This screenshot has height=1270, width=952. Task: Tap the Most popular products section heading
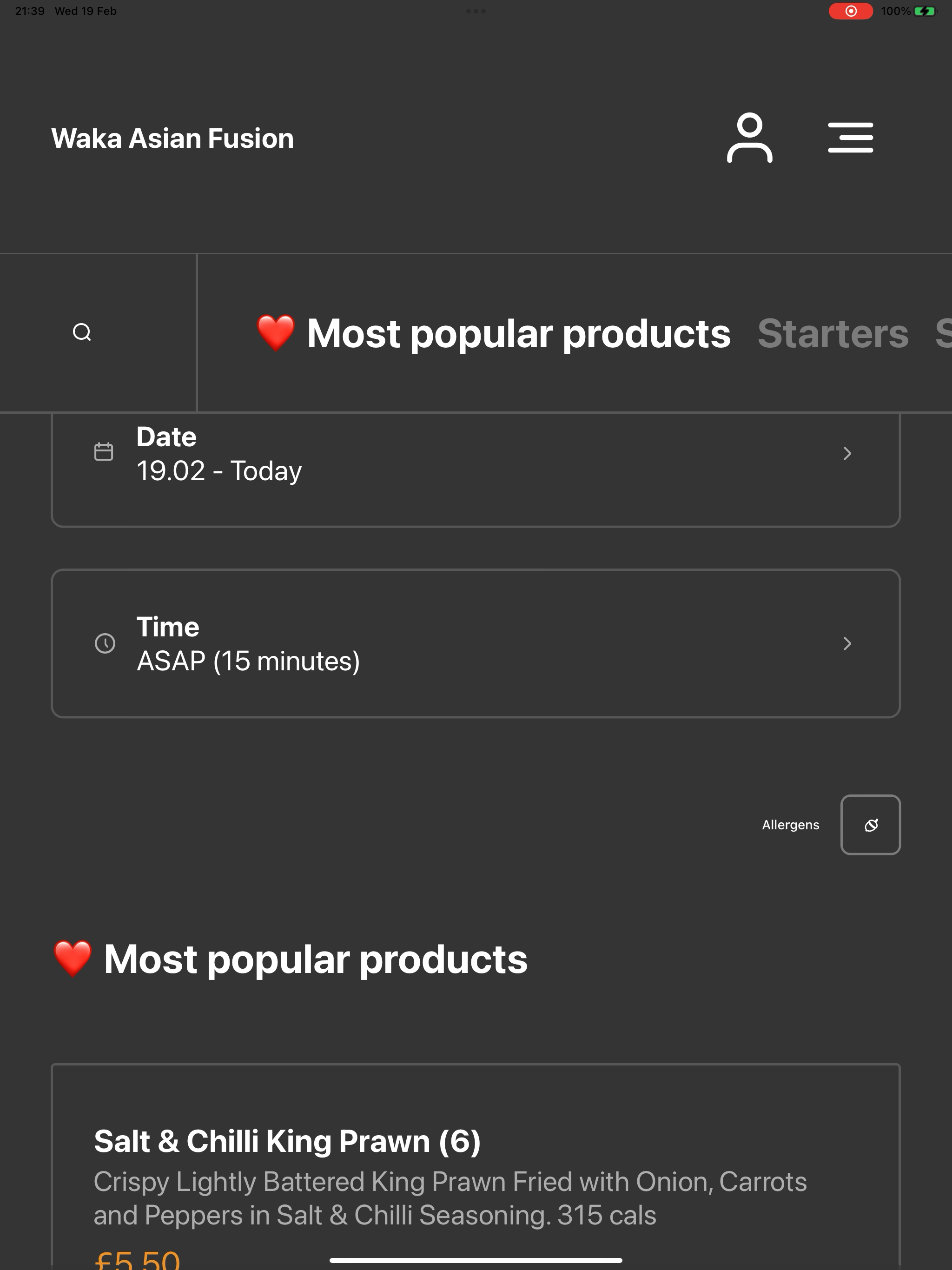click(290, 959)
